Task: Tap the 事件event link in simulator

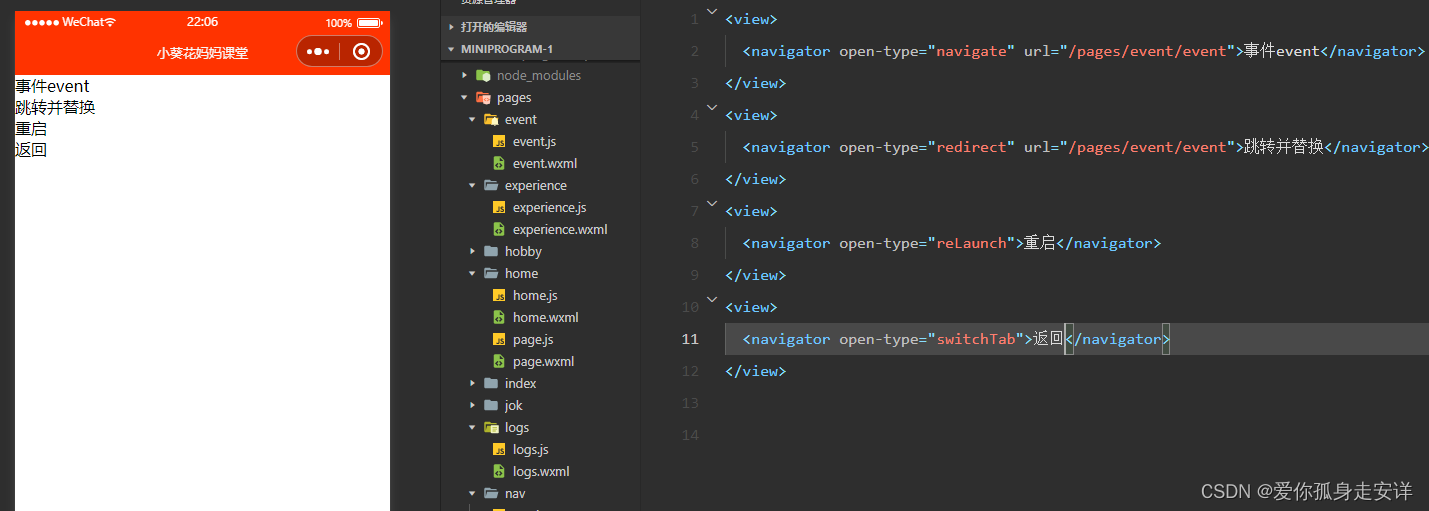Action: click(52, 86)
